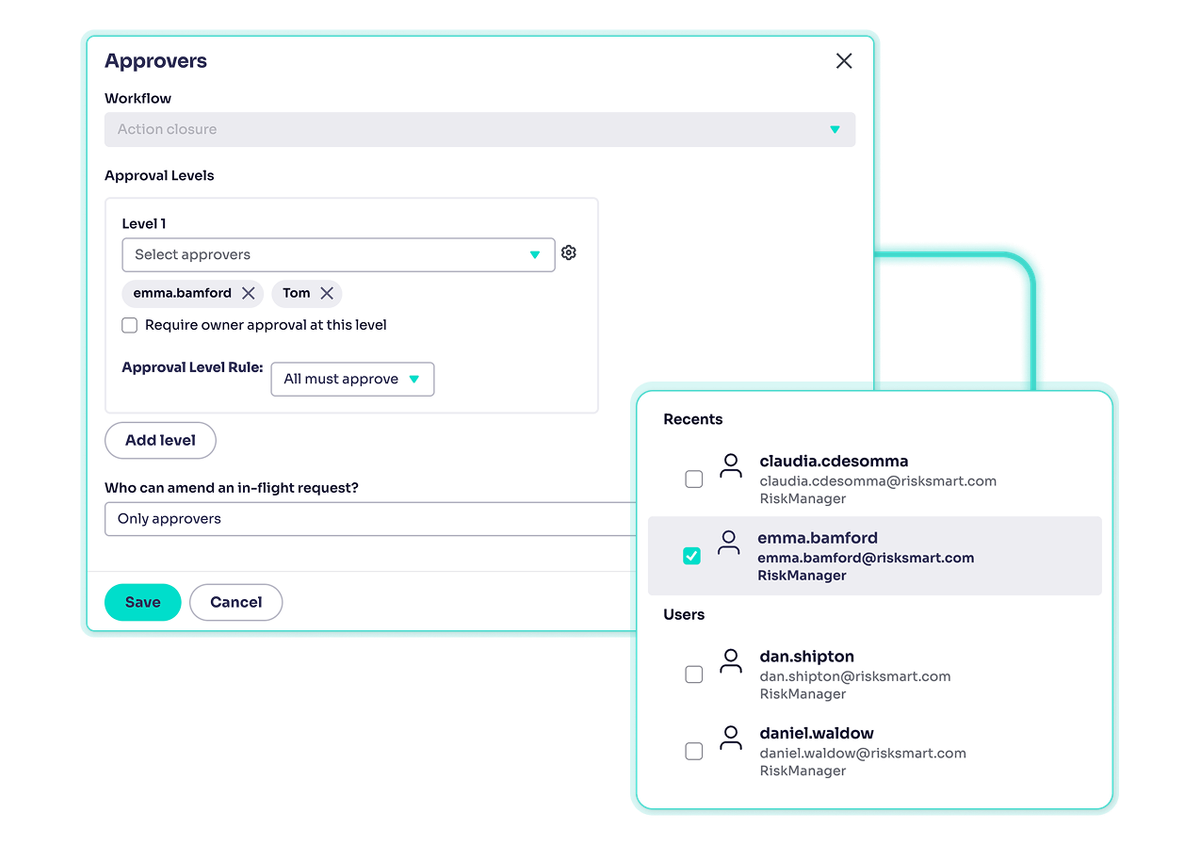Click emma.bamford's user avatar icon
Viewport: 1200px width, 845px height.
point(729,542)
